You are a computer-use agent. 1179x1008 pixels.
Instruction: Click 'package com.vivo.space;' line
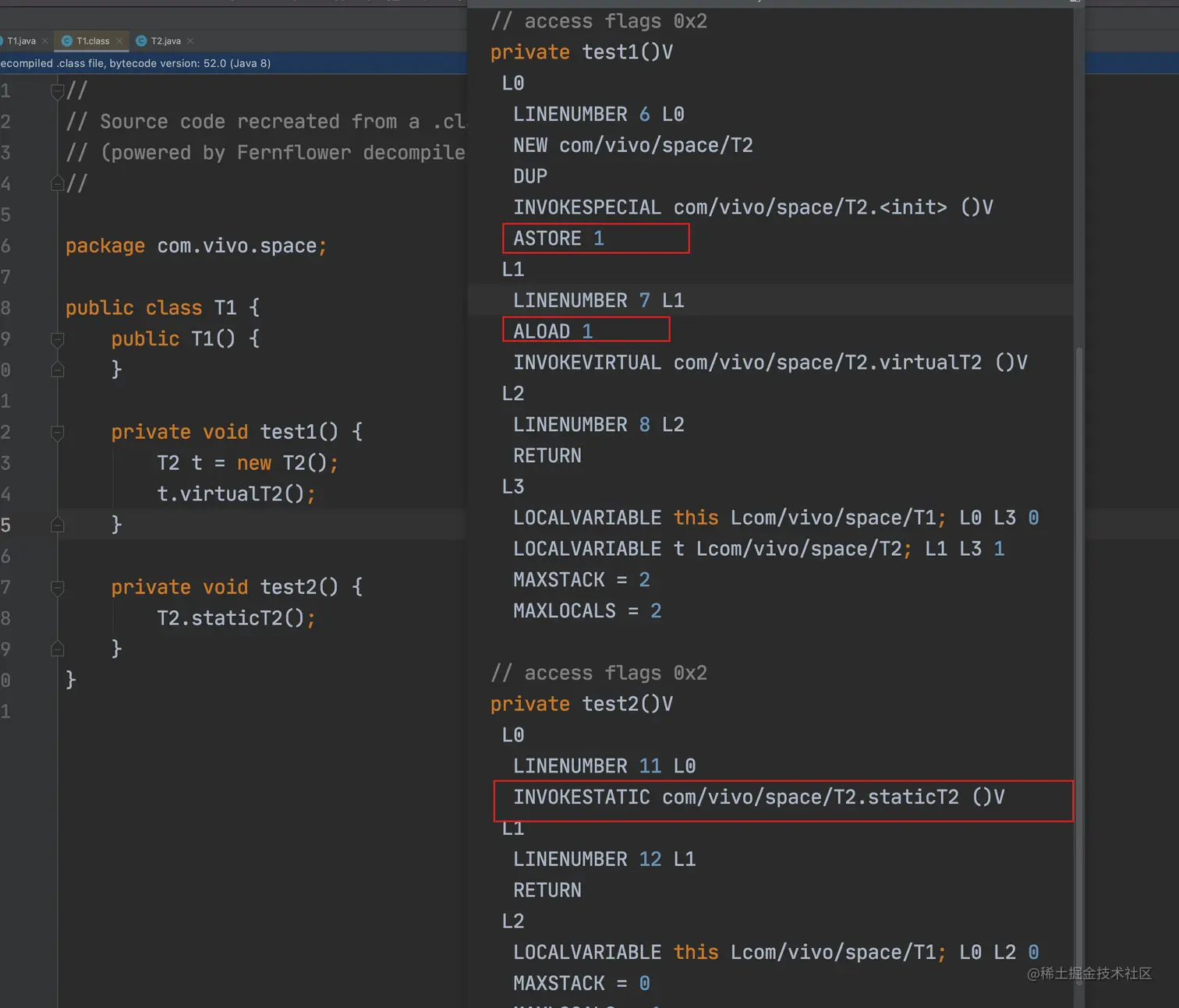(196, 246)
